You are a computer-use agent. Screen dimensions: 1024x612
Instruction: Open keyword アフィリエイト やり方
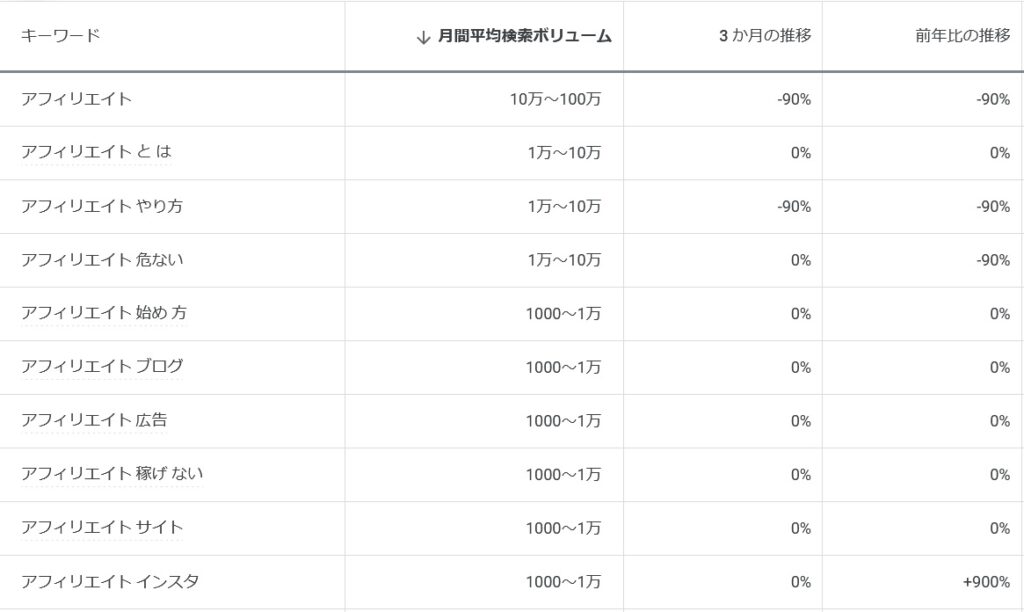[x=102, y=206]
